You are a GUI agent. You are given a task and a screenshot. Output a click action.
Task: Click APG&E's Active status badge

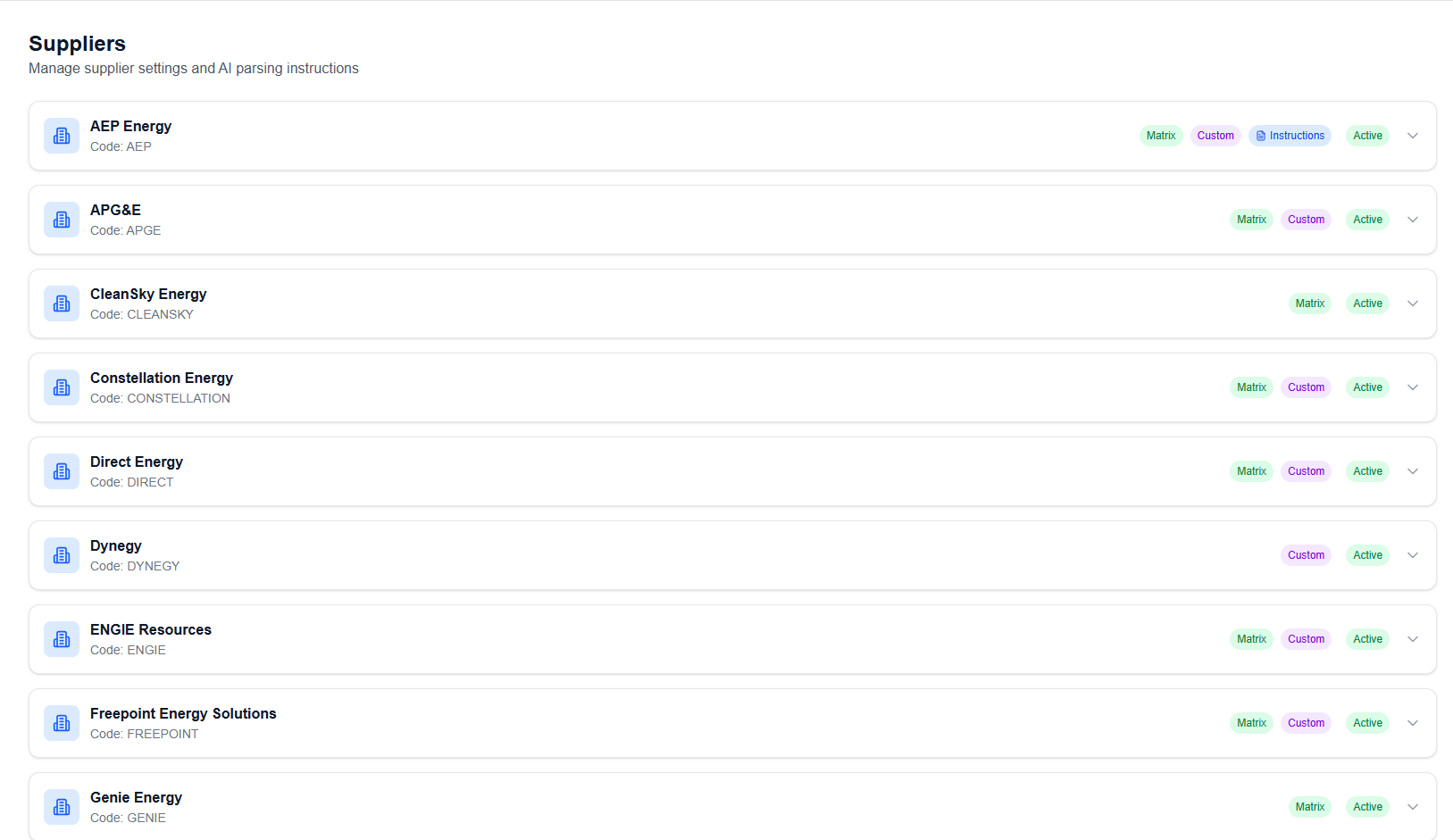tap(1367, 220)
